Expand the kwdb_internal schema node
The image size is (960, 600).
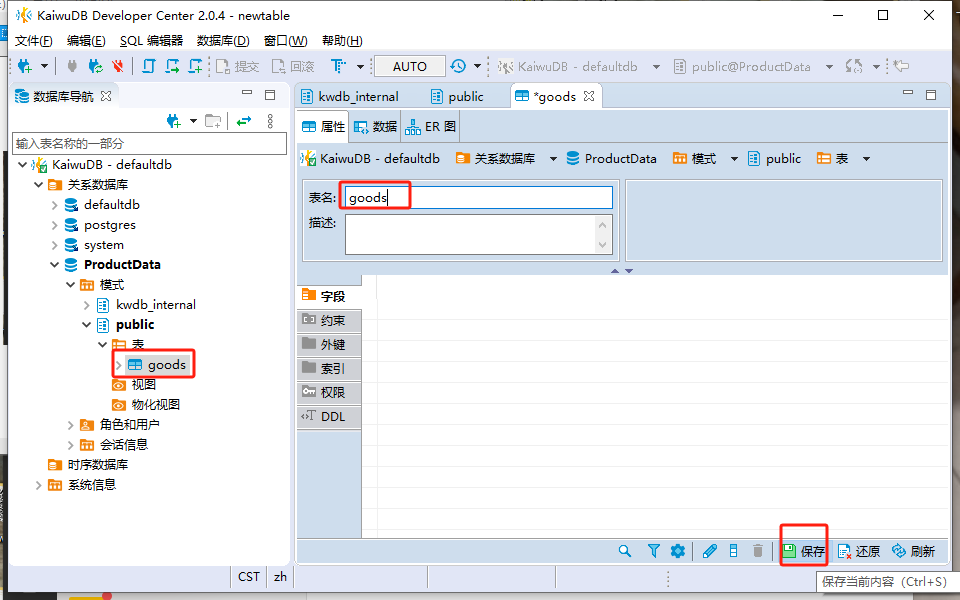click(x=86, y=305)
